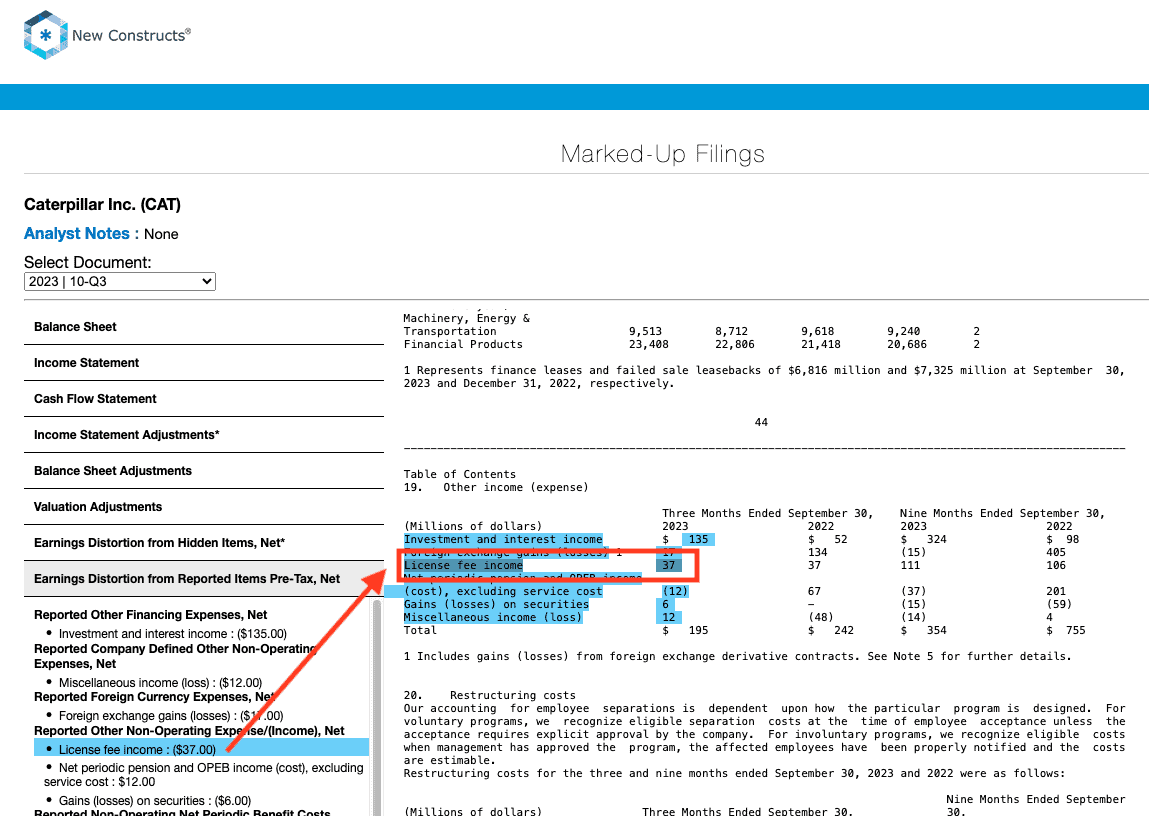The height and width of the screenshot is (816, 1149).
Task: Click the 'Marked-Up Filings' page title
Action: (x=662, y=154)
